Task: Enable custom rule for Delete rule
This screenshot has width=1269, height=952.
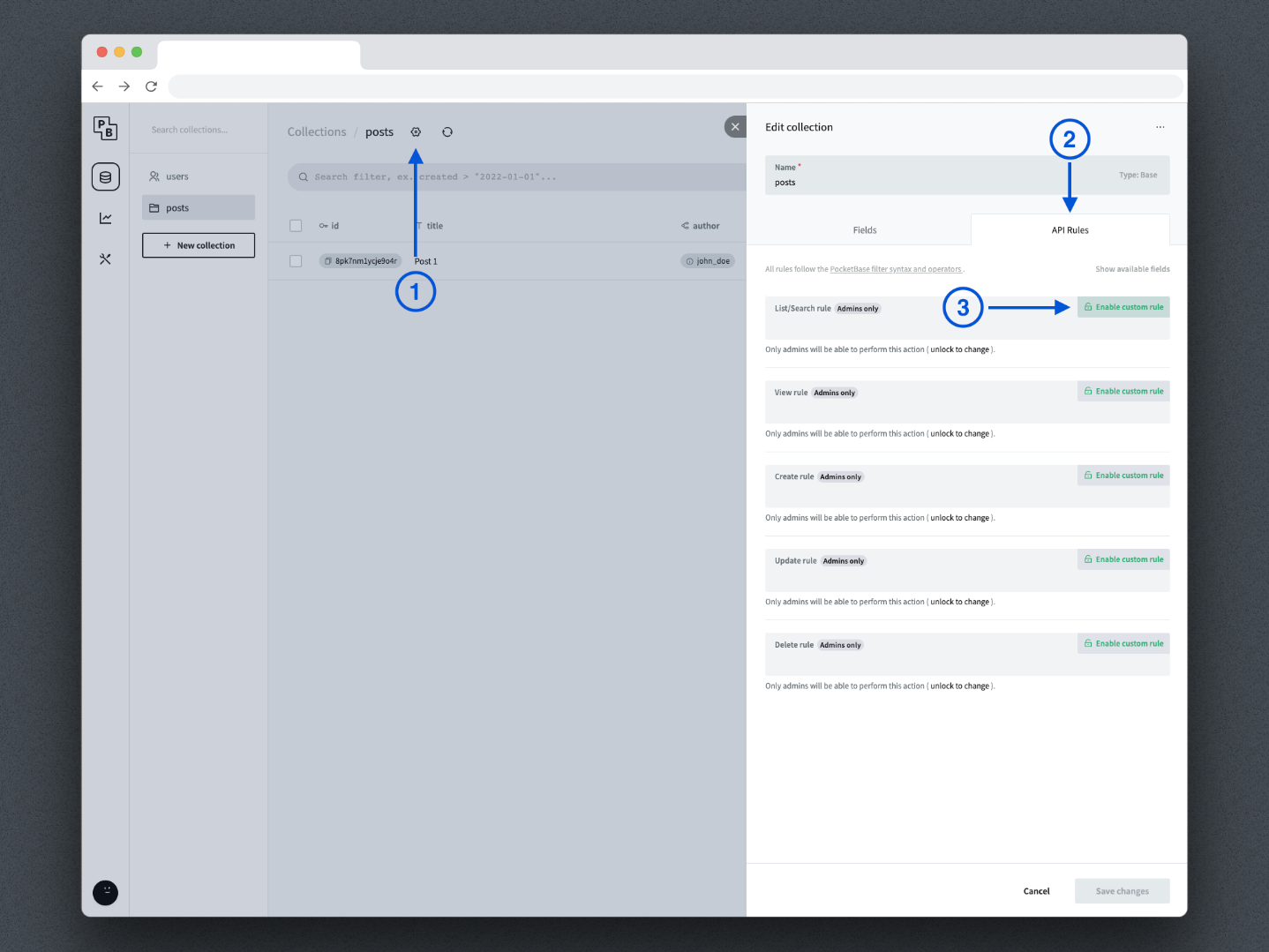Action: pos(1123,643)
